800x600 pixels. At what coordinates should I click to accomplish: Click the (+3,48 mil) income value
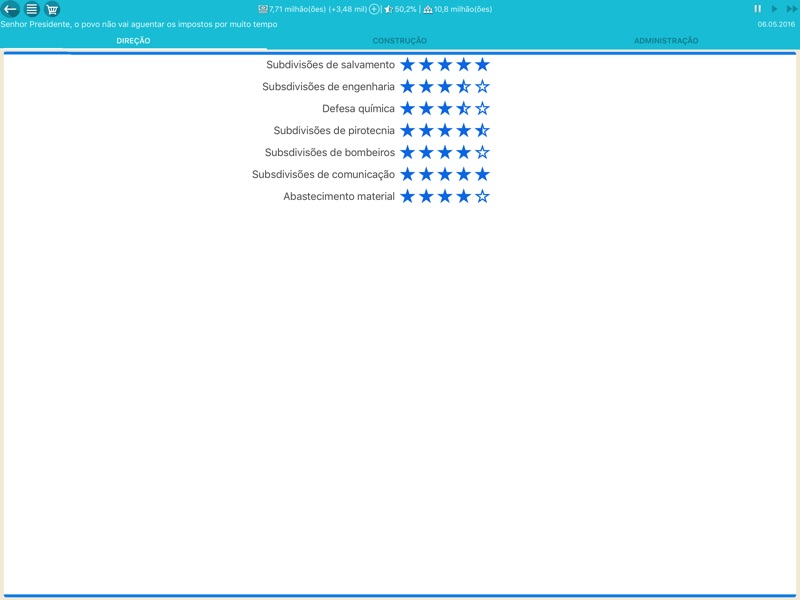pyautogui.click(x=348, y=9)
